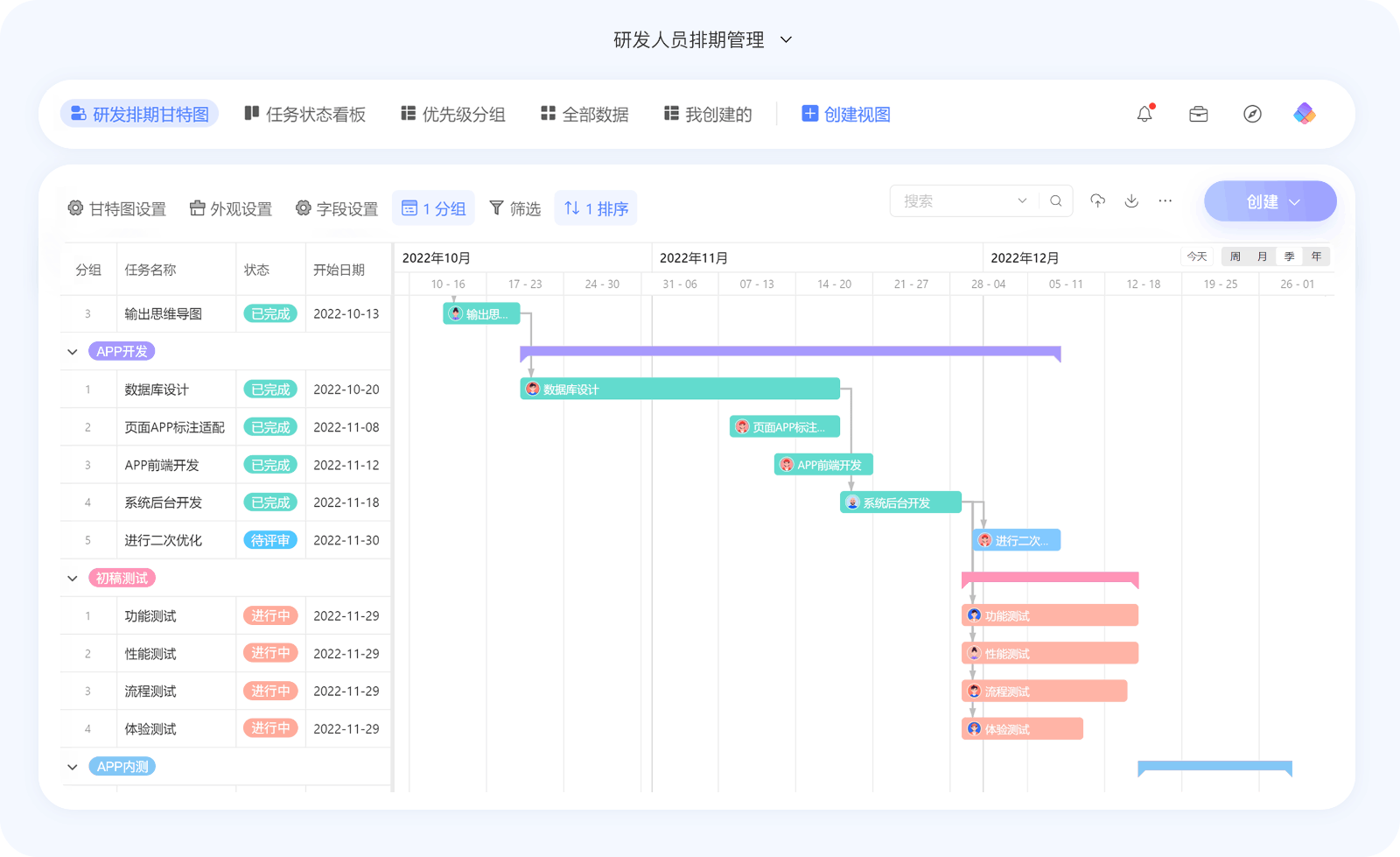Switch the timeline scale to 年

point(1316,256)
